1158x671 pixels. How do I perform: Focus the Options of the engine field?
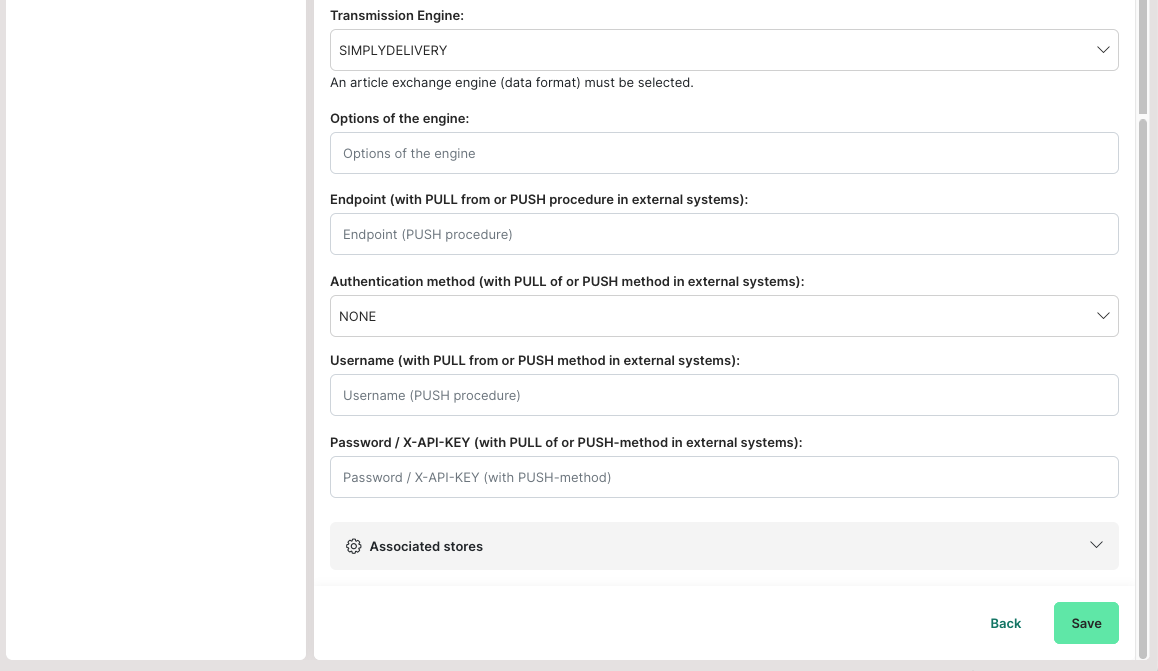coord(723,153)
